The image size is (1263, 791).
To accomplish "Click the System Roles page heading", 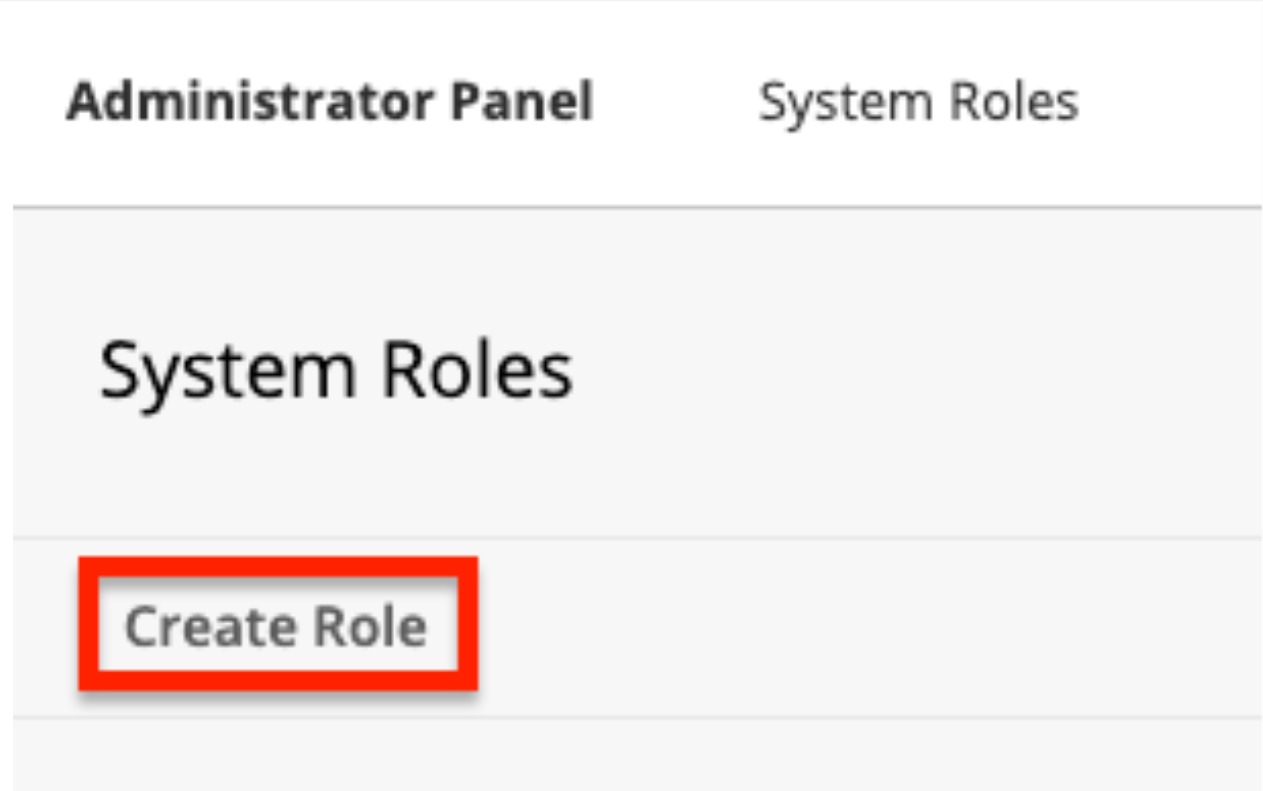I will pyautogui.click(x=336, y=371).
